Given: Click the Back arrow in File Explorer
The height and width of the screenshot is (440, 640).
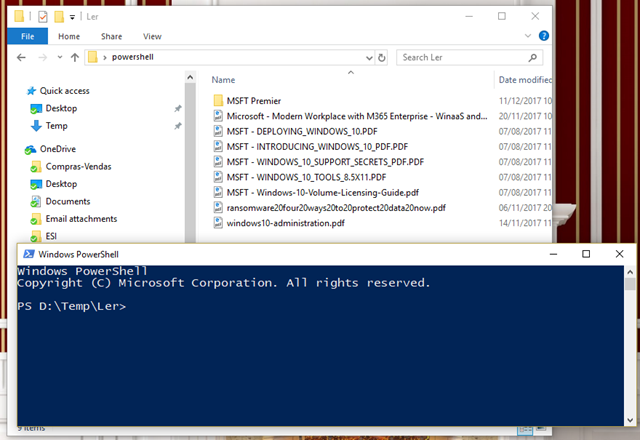Looking at the screenshot, I should (x=21, y=58).
